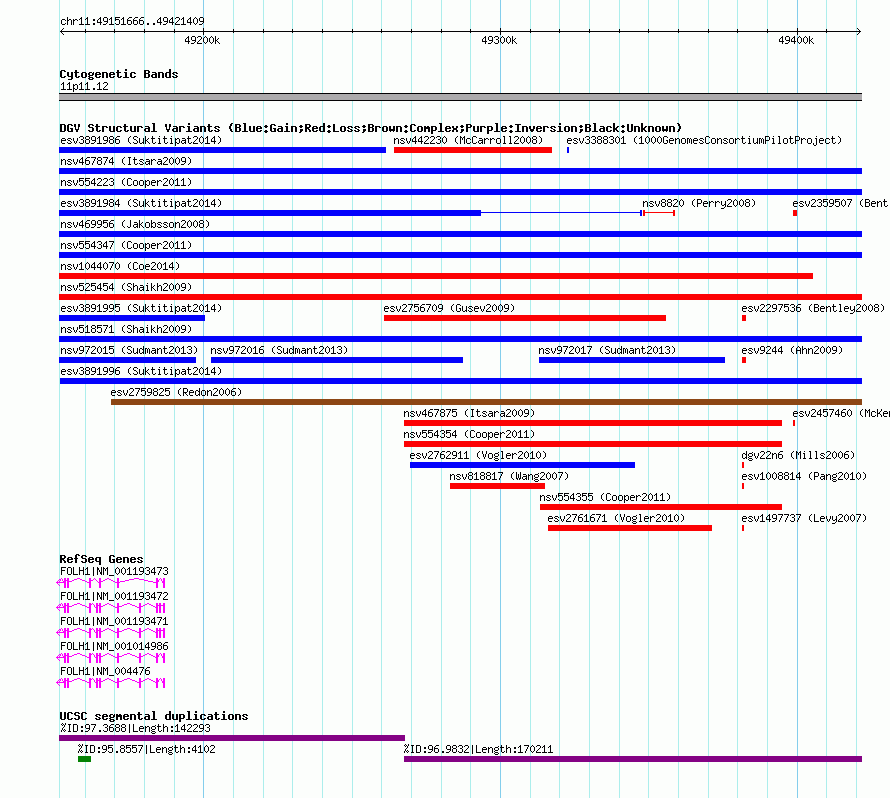Click the red nsv818817 (Wang2007) bar
The width and height of the screenshot is (890, 798).
click(x=497, y=486)
